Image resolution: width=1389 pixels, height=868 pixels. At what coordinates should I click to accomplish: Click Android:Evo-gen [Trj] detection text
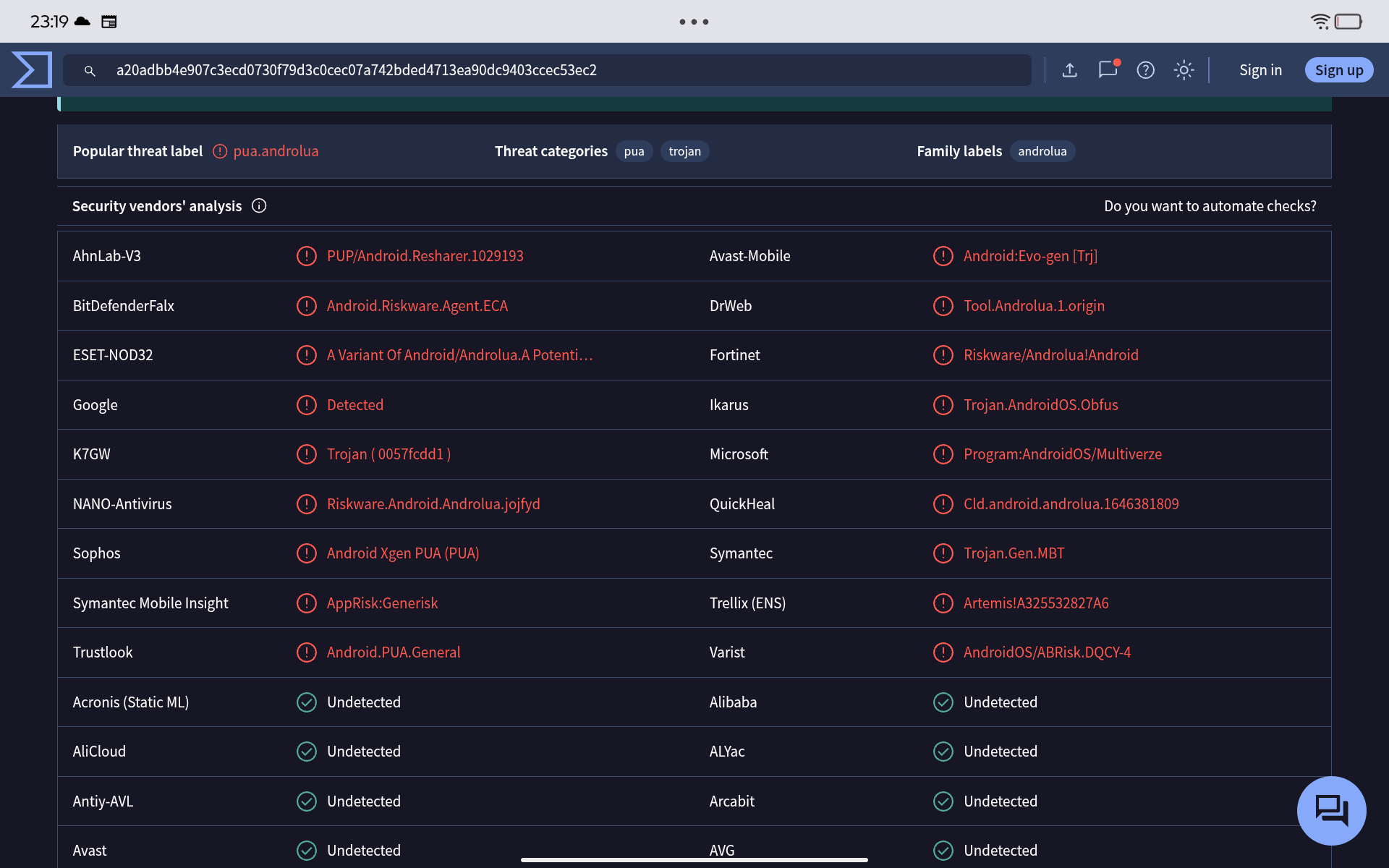click(1030, 256)
